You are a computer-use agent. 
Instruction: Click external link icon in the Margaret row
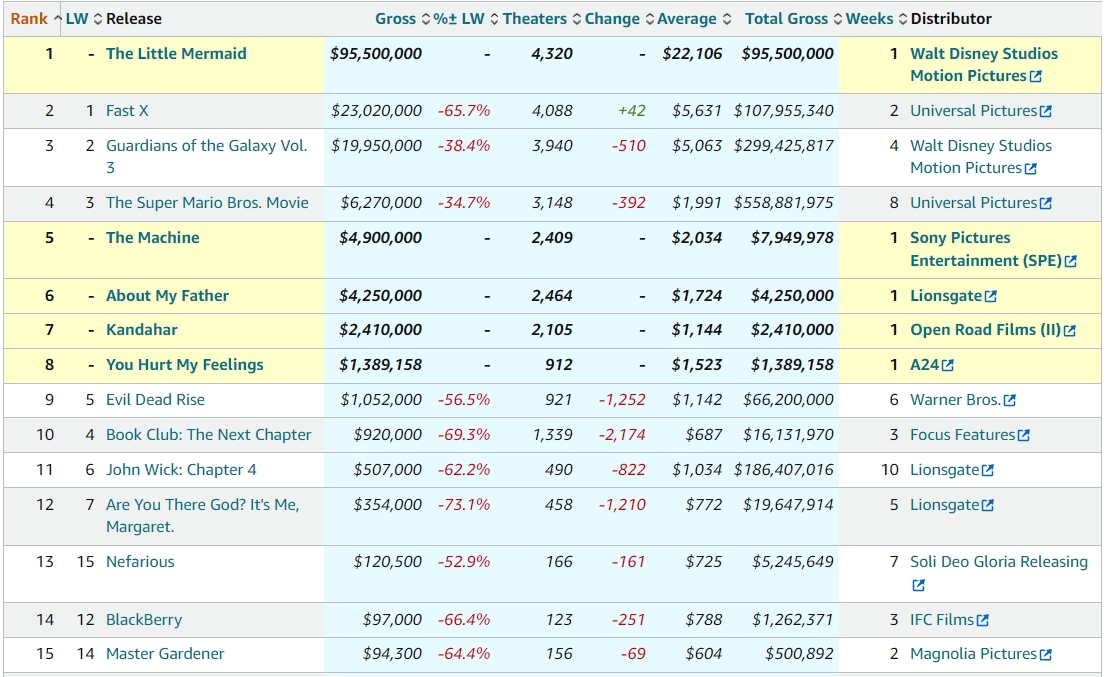tap(988, 505)
